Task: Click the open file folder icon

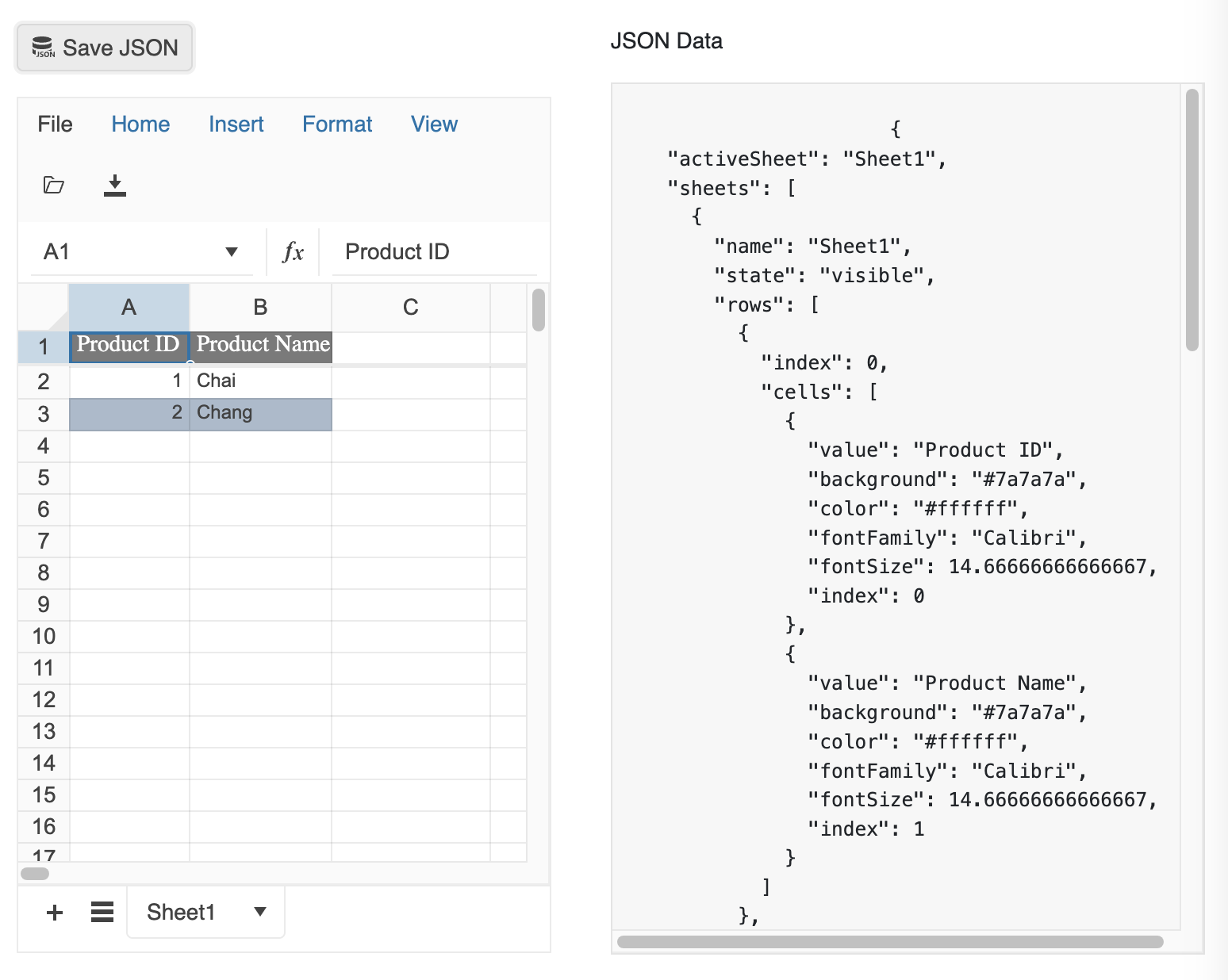Action: [53, 185]
